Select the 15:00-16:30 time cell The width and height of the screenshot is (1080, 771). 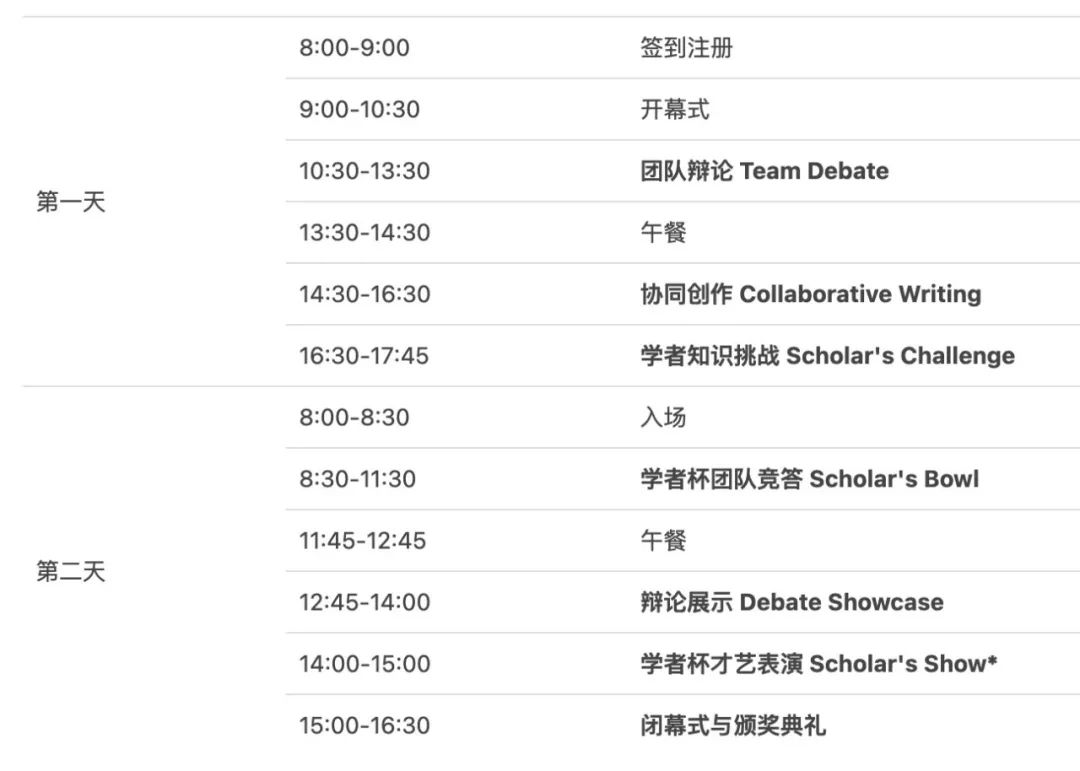click(364, 725)
